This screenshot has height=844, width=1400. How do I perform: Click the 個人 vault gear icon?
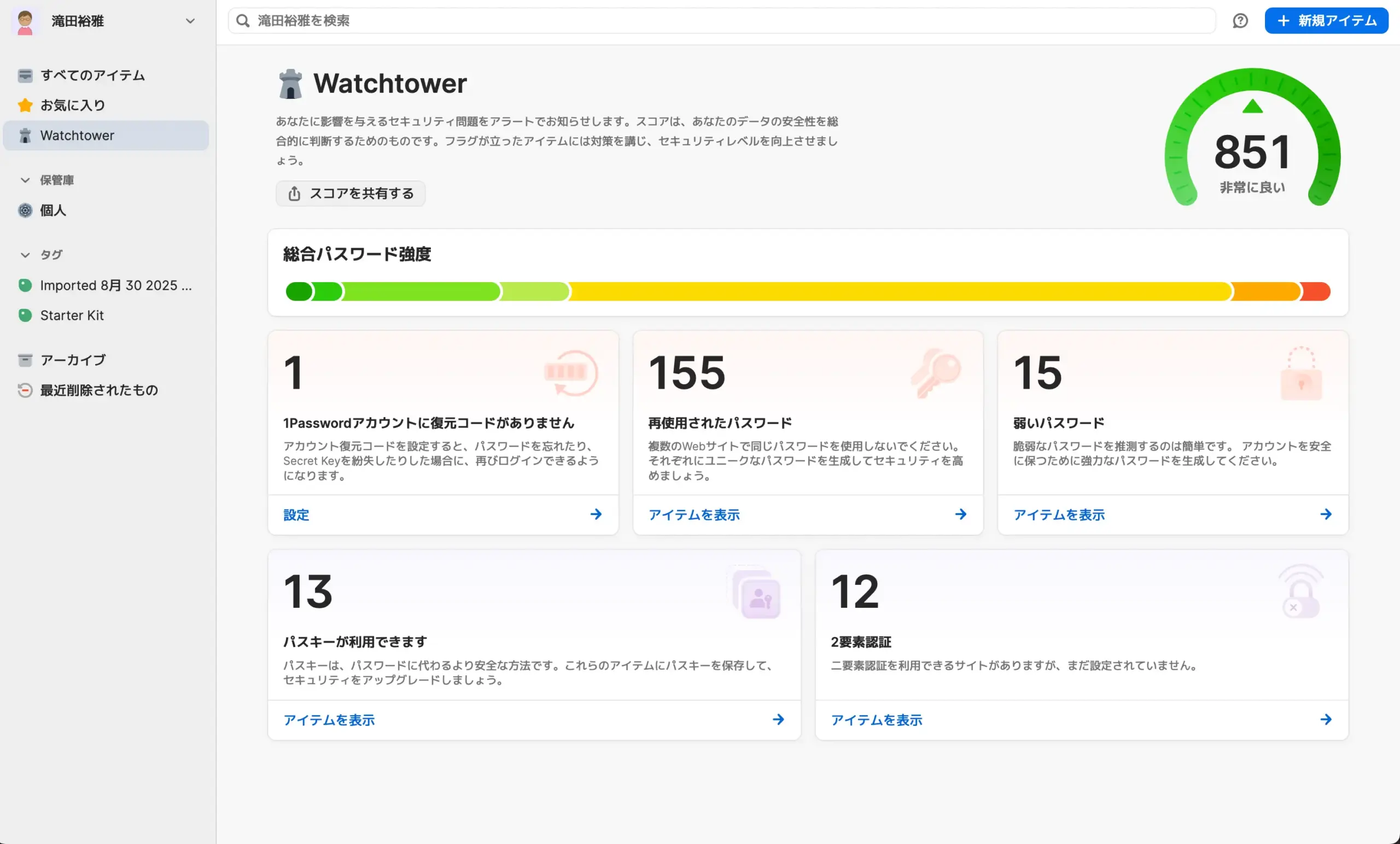point(25,210)
